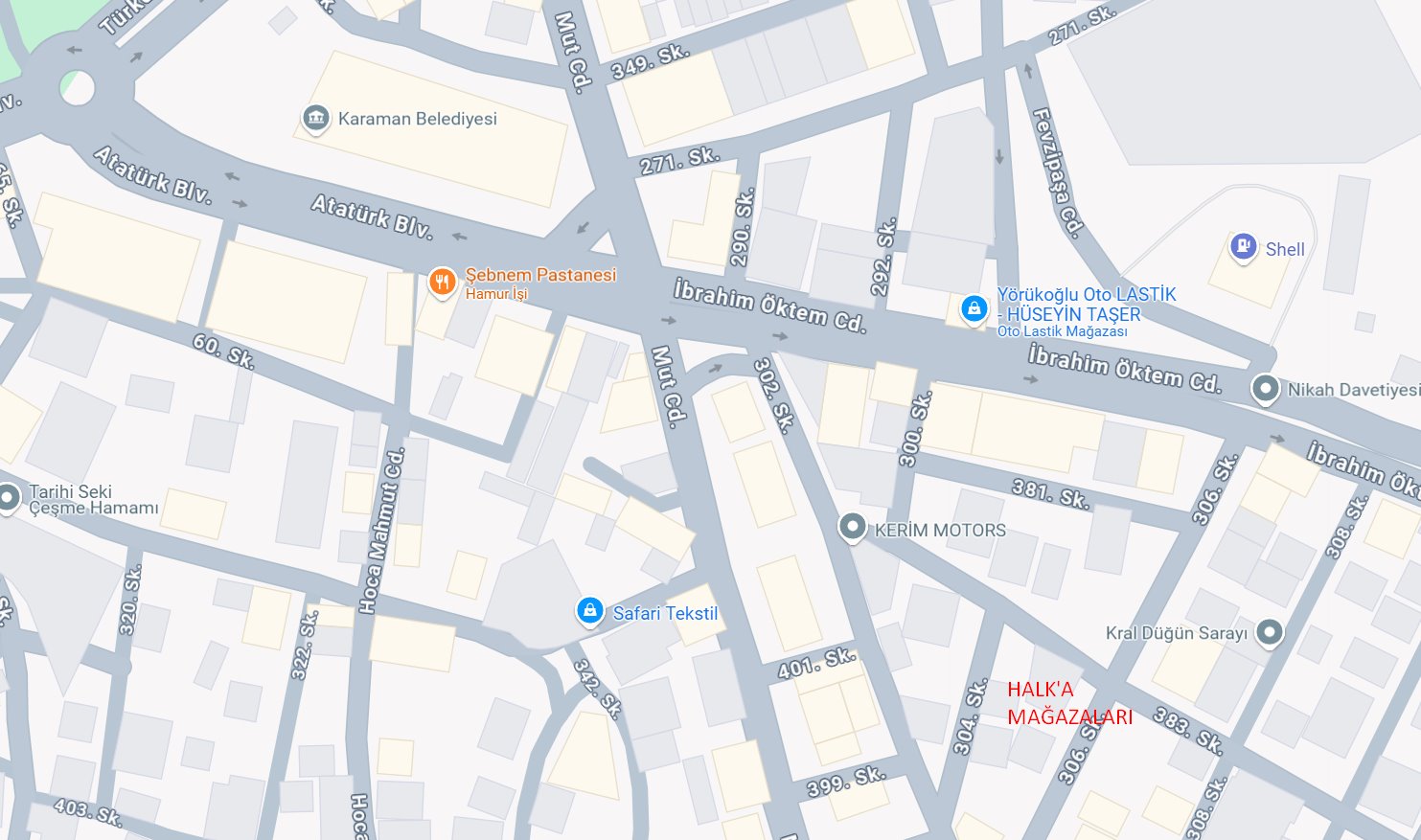Image resolution: width=1421 pixels, height=840 pixels.
Task: Click the roundabout center circle
Action: coord(77,88)
